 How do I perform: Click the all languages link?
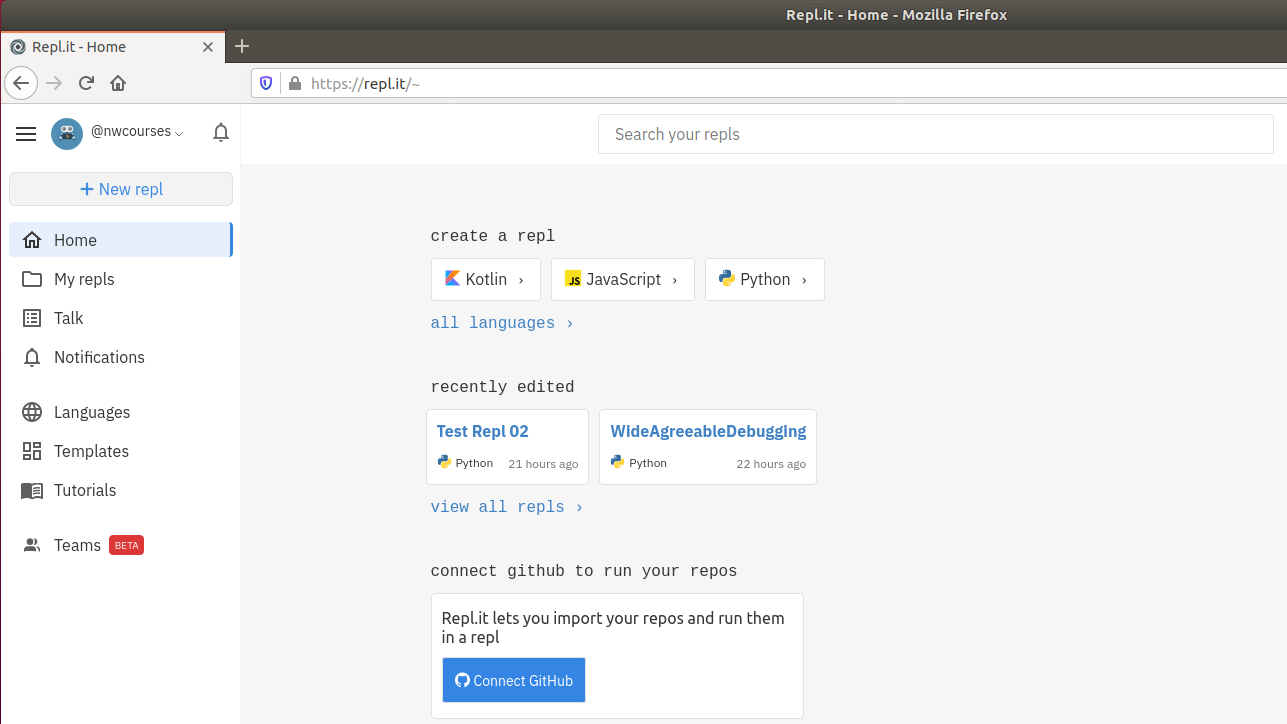502,323
